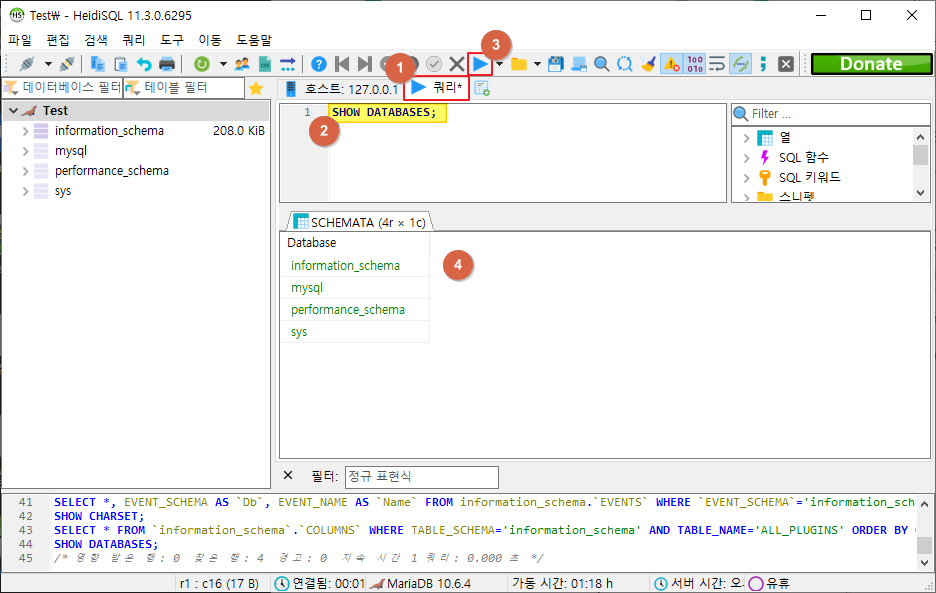Click the 정규 표현식 filter input
The height and width of the screenshot is (593, 936).
[x=421, y=477]
